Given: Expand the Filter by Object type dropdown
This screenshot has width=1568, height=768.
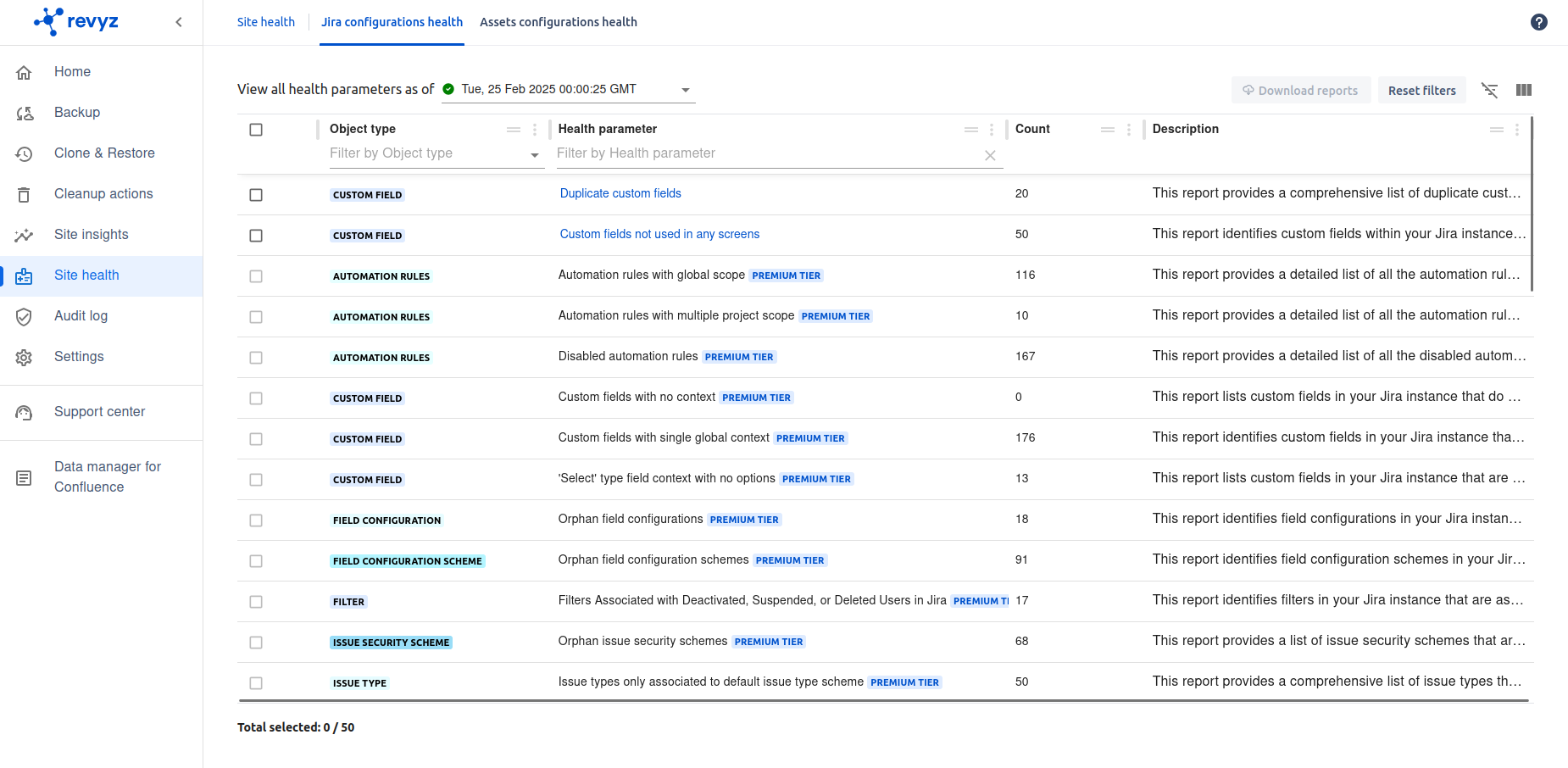Looking at the screenshot, I should pyautogui.click(x=534, y=154).
